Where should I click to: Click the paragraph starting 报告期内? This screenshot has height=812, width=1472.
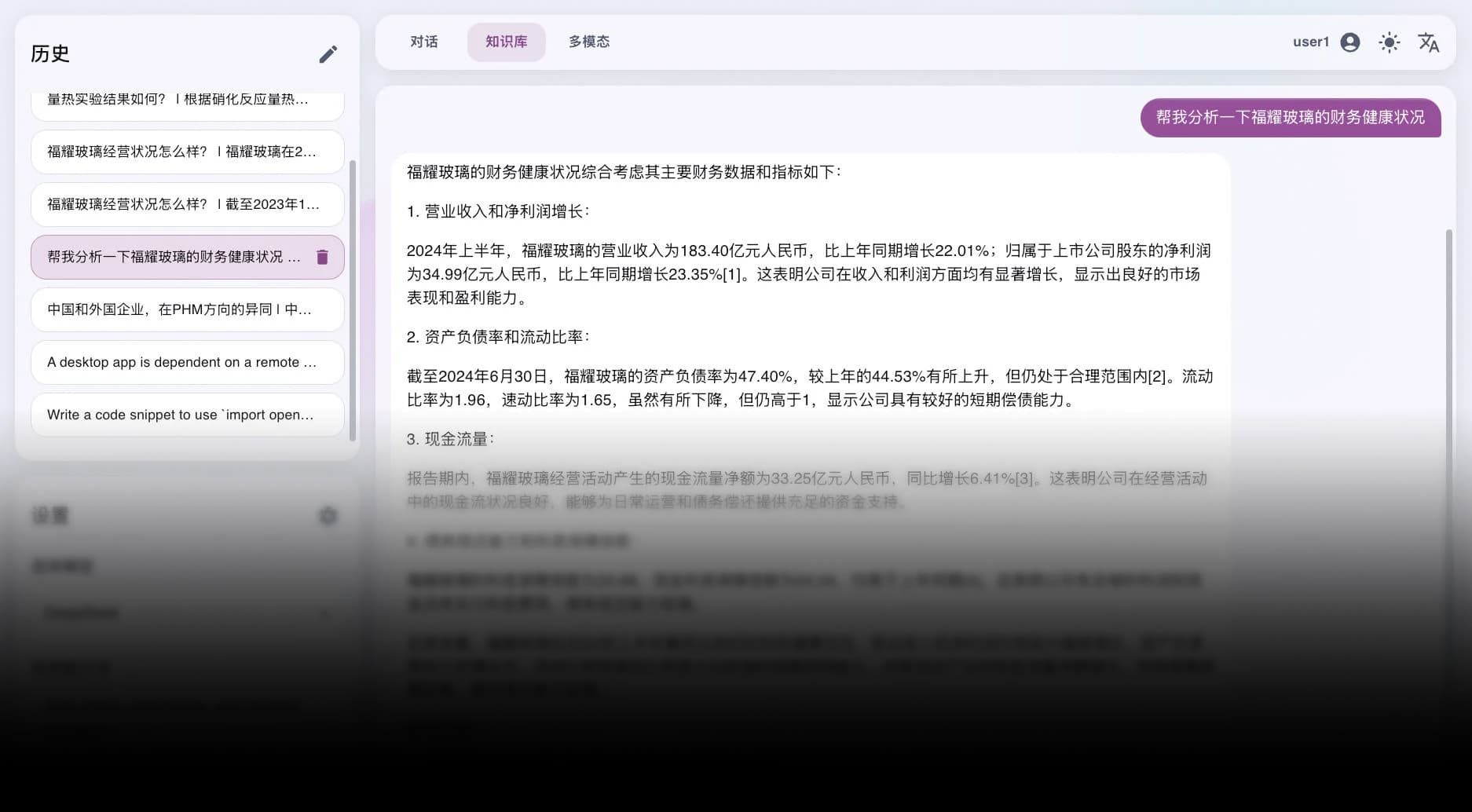(x=807, y=490)
